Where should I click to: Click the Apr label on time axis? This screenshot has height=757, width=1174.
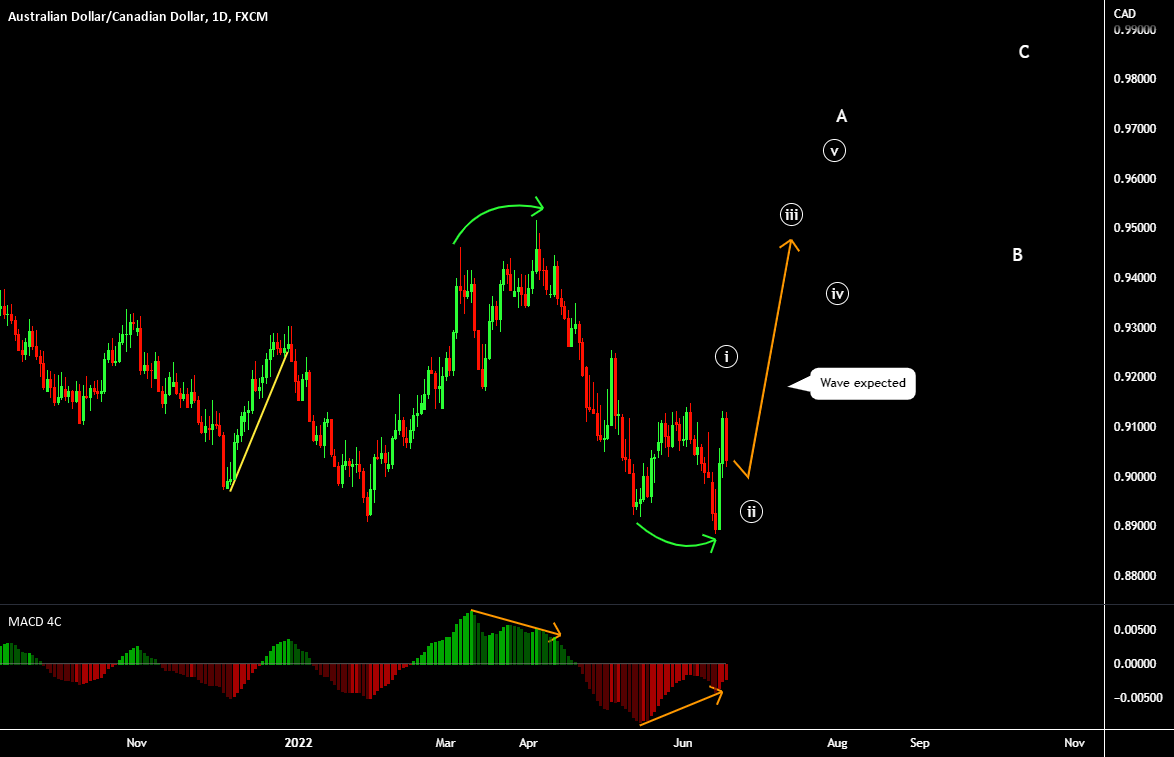[x=529, y=743]
